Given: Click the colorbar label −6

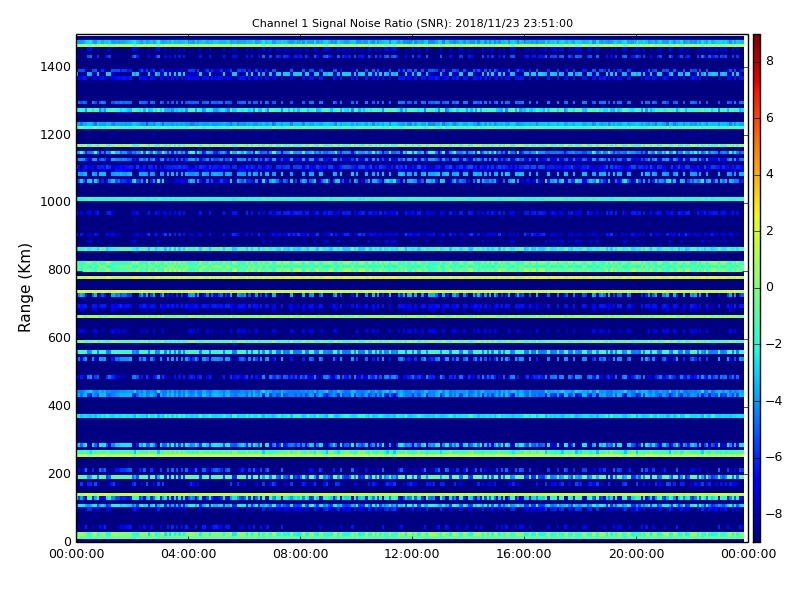Looking at the screenshot, I should pos(773,457).
